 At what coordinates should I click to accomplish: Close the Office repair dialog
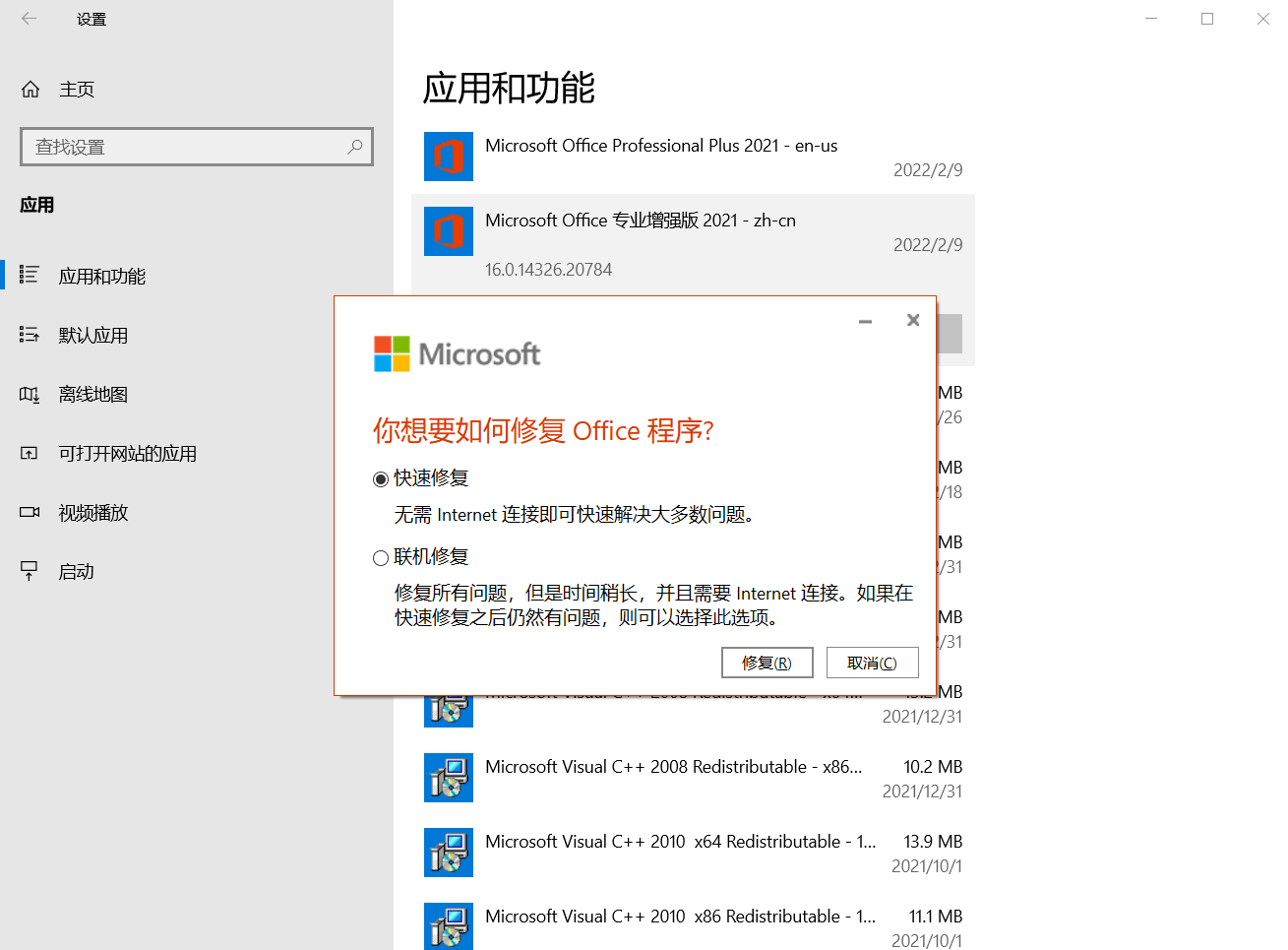point(913,320)
